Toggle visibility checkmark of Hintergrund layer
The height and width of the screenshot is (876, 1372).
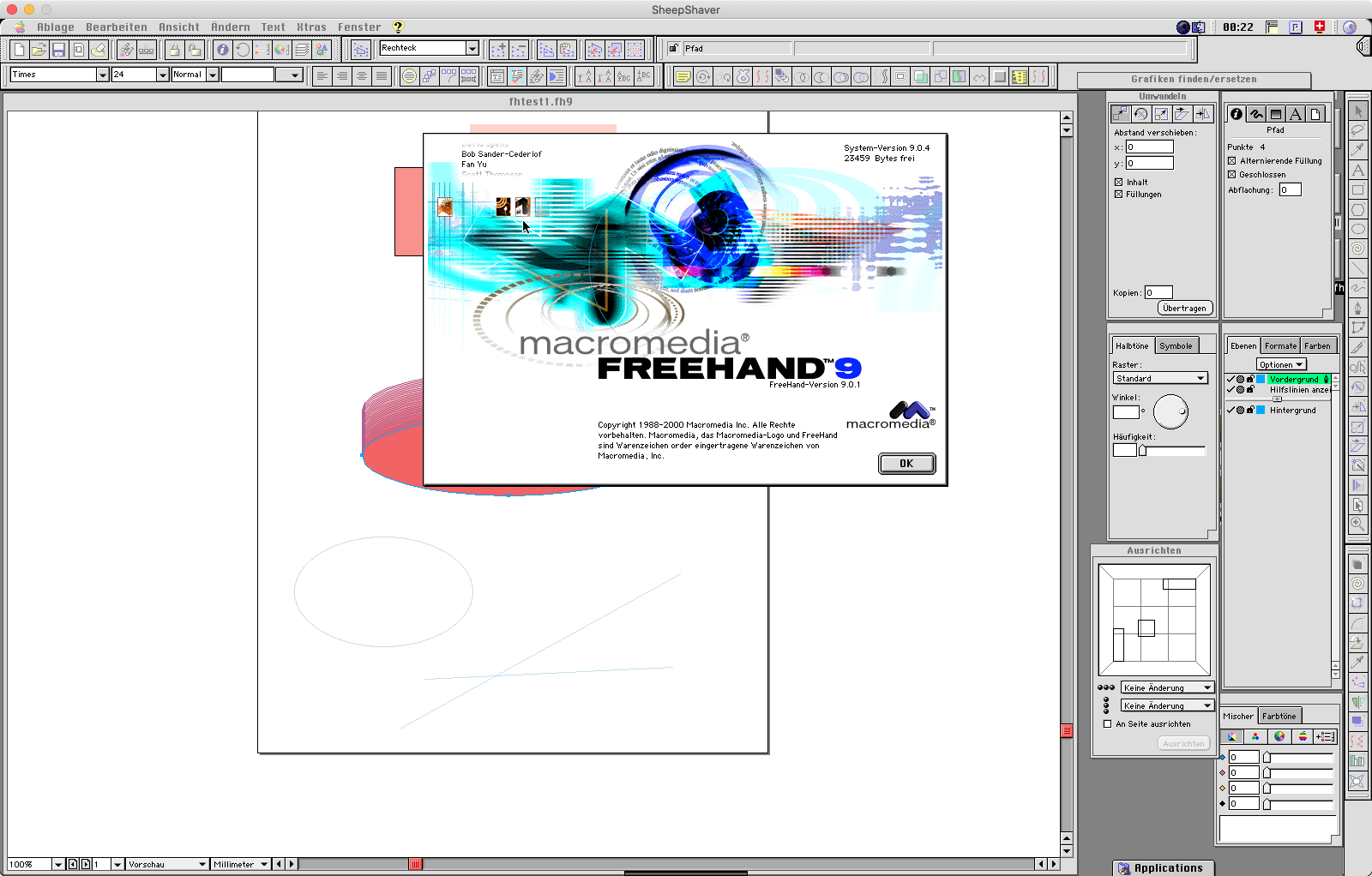click(x=1231, y=411)
